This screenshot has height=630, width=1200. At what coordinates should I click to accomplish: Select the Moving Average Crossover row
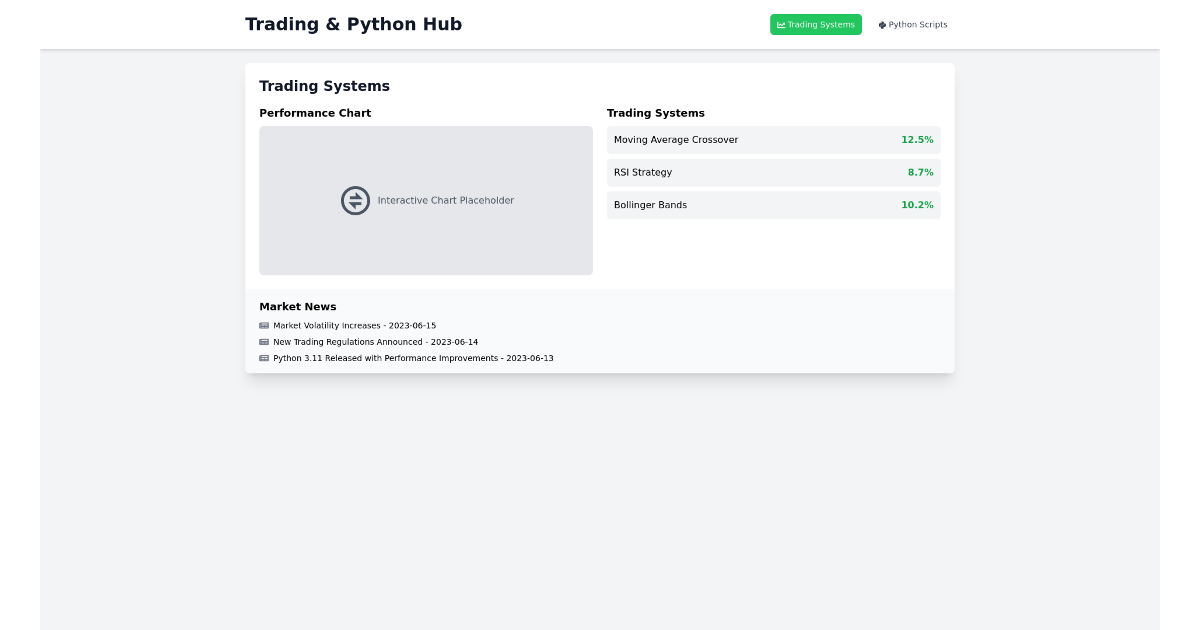[x=774, y=140]
